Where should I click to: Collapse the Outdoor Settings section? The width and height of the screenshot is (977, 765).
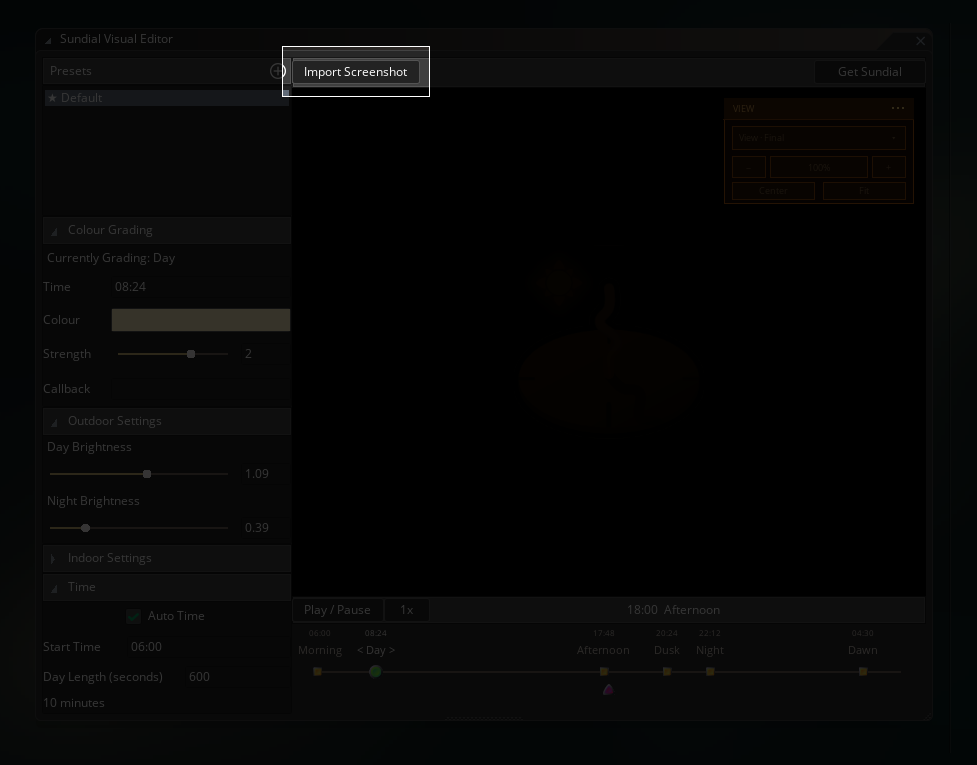pos(54,422)
